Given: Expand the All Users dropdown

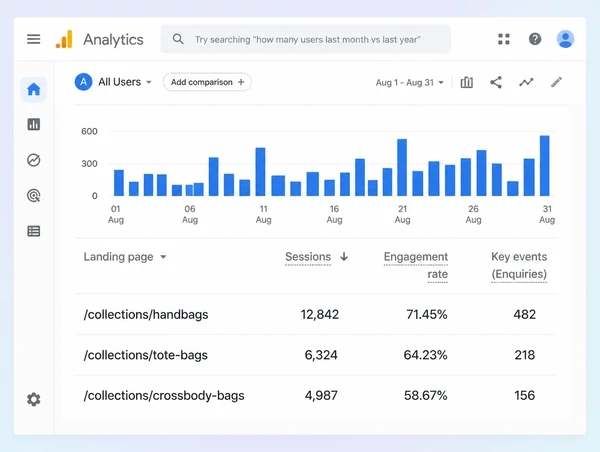Looking at the screenshot, I should tap(125, 82).
